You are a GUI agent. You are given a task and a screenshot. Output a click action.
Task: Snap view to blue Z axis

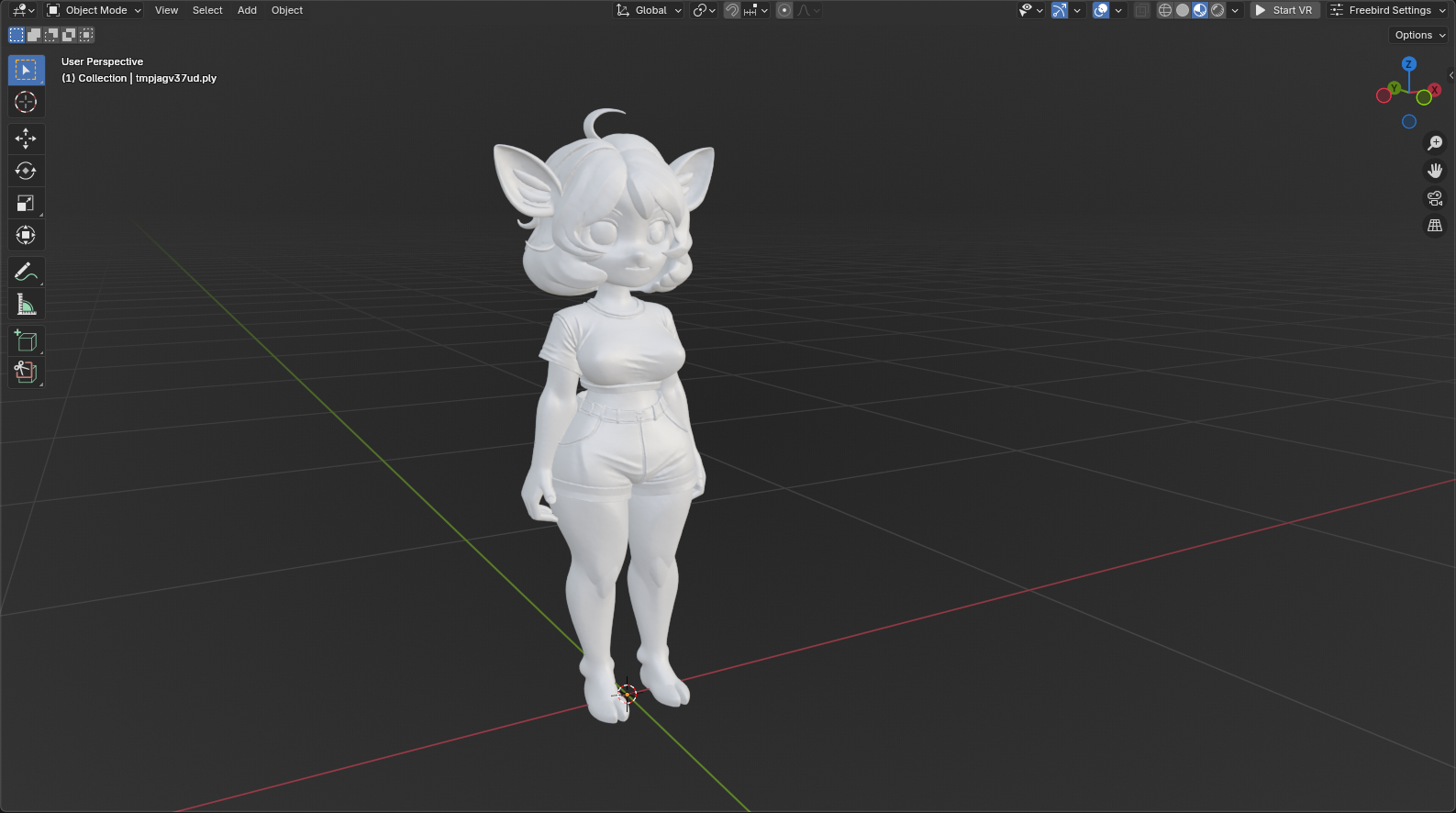tap(1409, 64)
